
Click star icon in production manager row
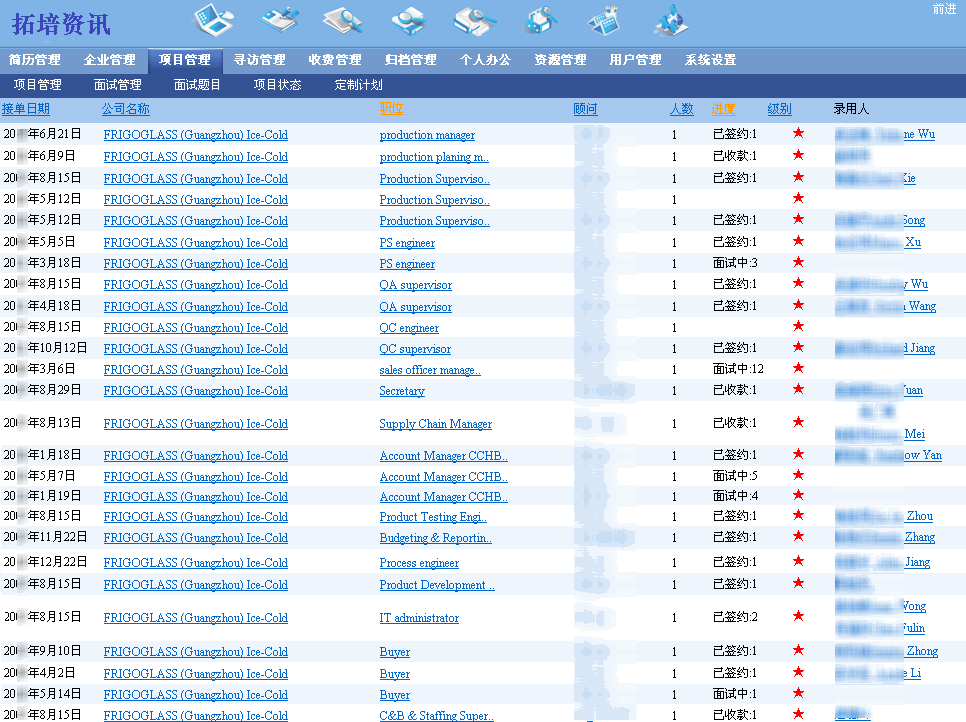[798, 132]
